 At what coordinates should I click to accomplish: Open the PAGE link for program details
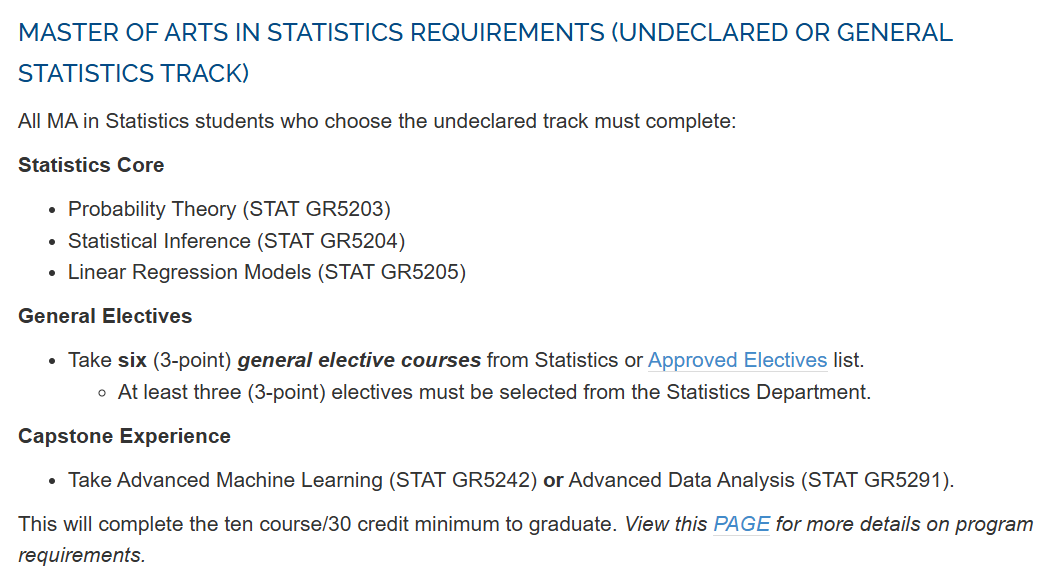741,524
